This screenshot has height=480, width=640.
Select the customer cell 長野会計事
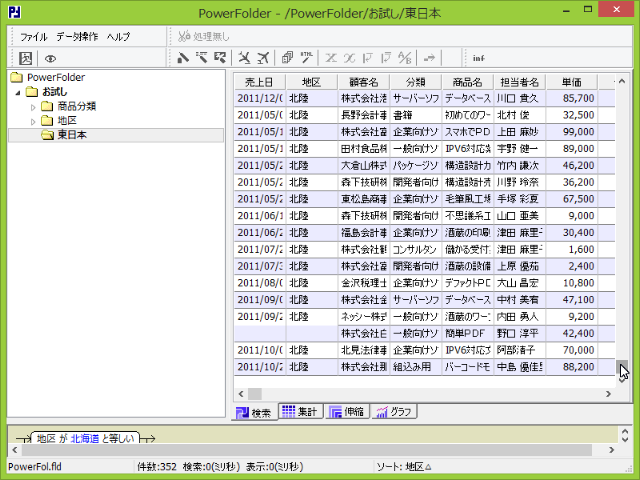[x=364, y=115]
